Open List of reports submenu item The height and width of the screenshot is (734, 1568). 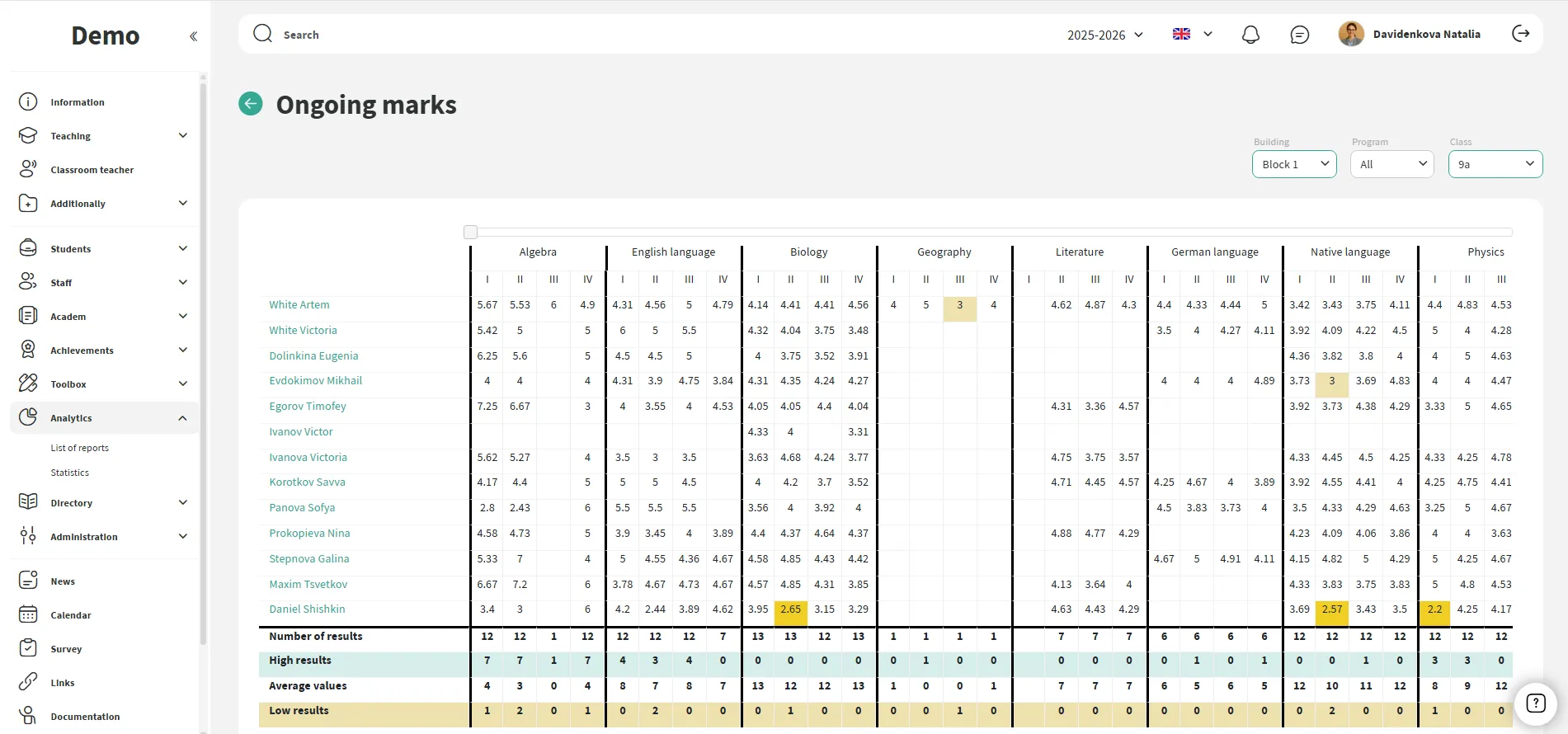(80, 448)
